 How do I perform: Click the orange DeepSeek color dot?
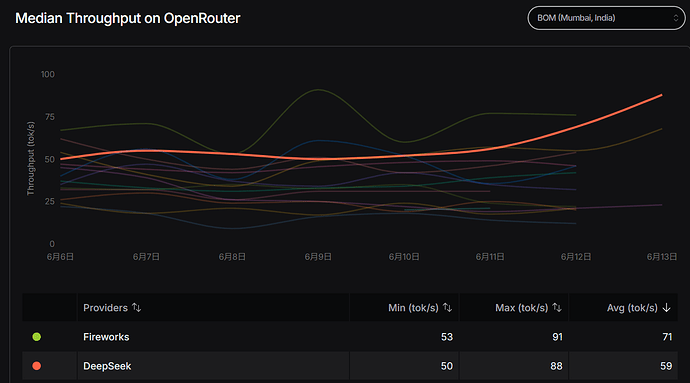pyautogui.click(x=37, y=366)
